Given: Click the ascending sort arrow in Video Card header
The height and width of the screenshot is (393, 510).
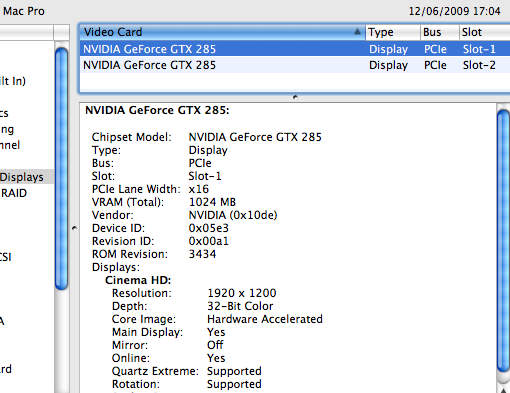Looking at the screenshot, I should click(x=357, y=32).
